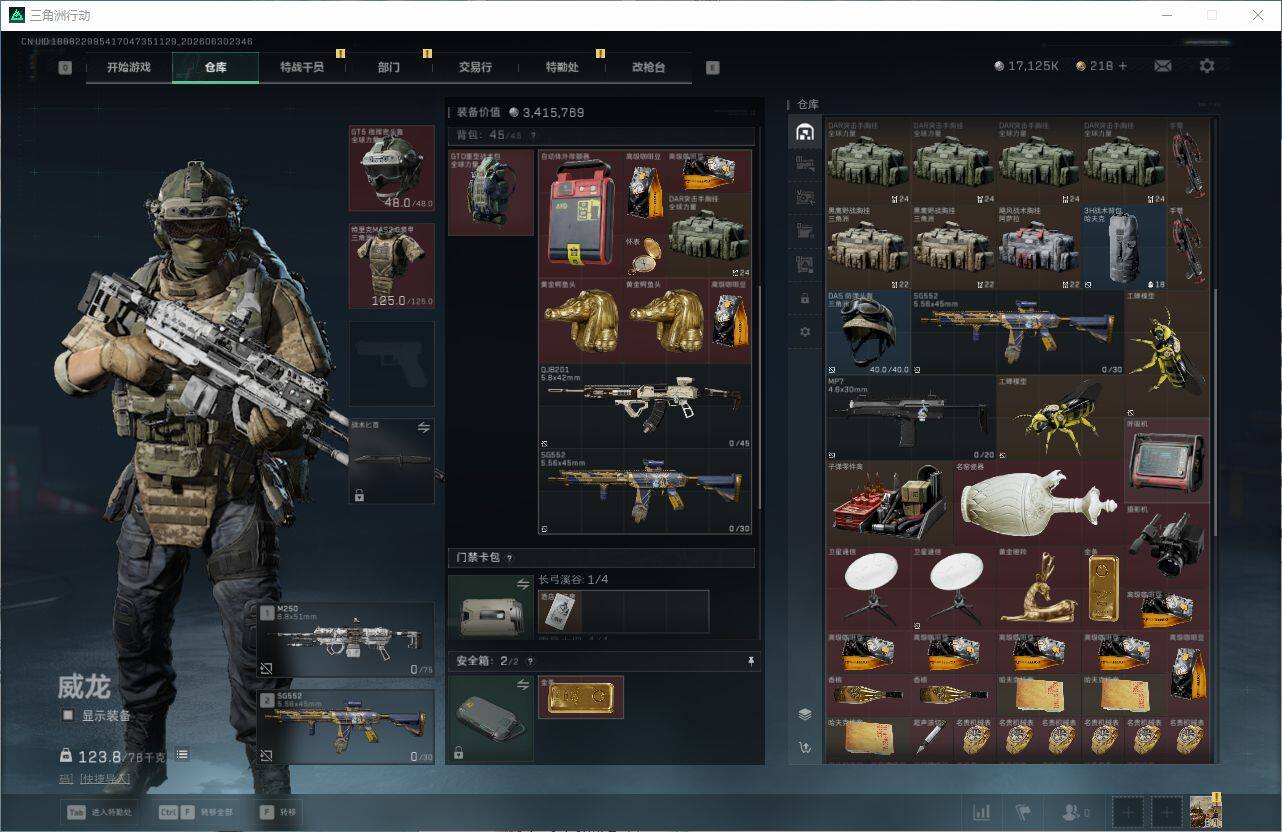Image resolution: width=1282 pixels, height=832 pixels.
Task: Open the warehouse padlock icon in sidebar
Action: click(805, 298)
